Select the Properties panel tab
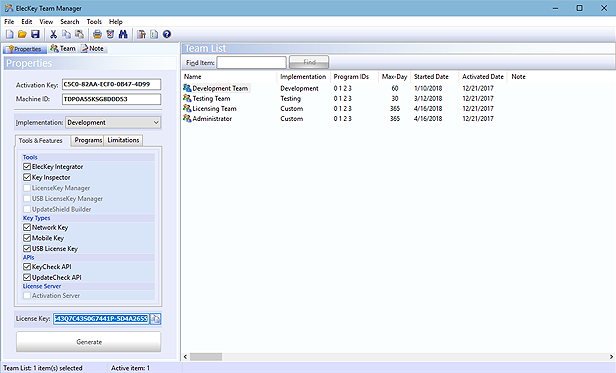Viewport: 616px width, 373px height. coord(24,49)
